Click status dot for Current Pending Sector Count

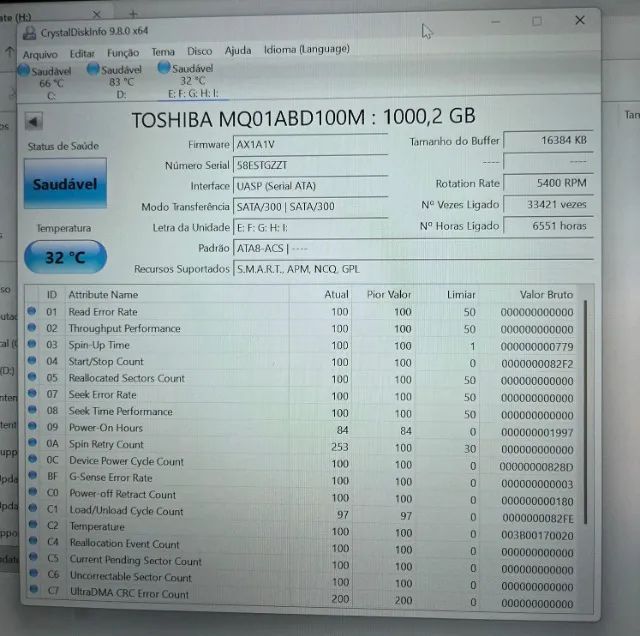click(33, 557)
